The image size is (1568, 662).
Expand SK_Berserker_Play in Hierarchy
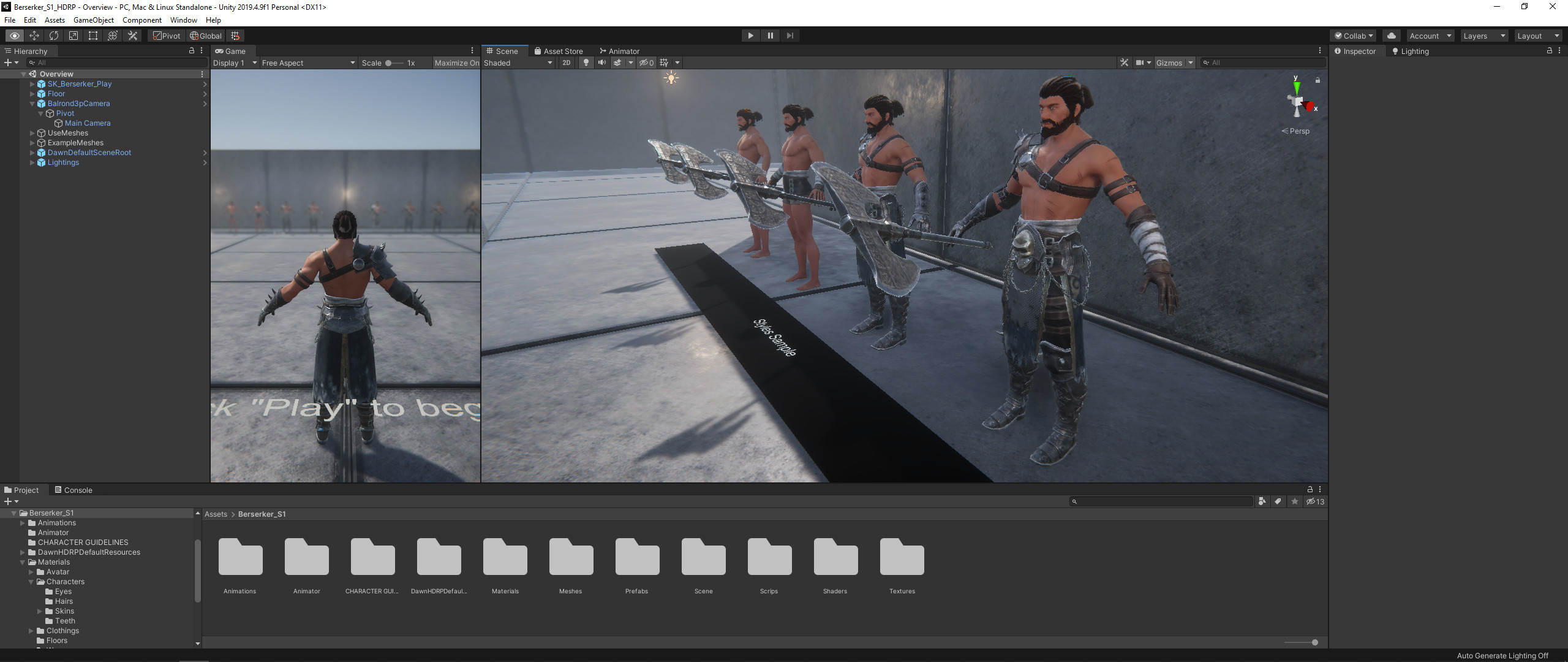pos(32,84)
